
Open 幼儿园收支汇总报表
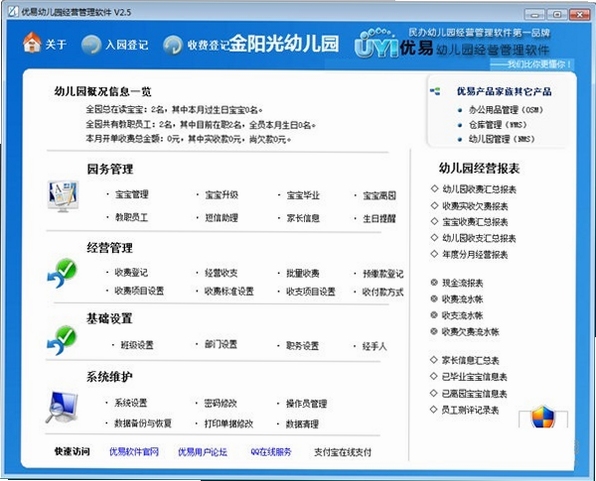click(479, 238)
